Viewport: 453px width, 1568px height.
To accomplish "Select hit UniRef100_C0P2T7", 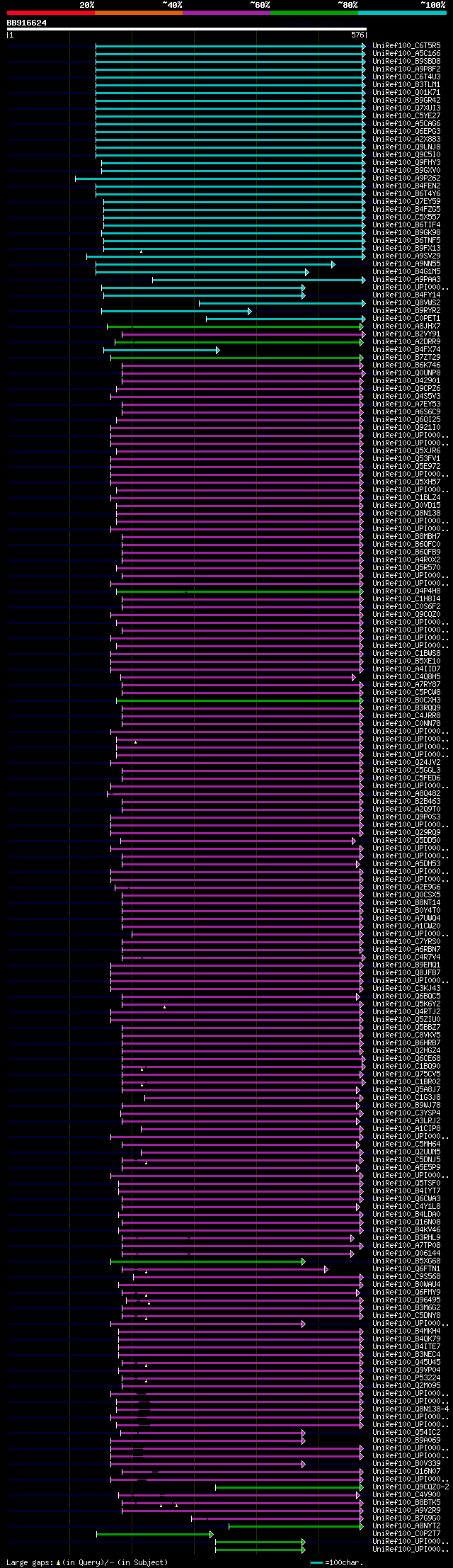I will point(406,1533).
